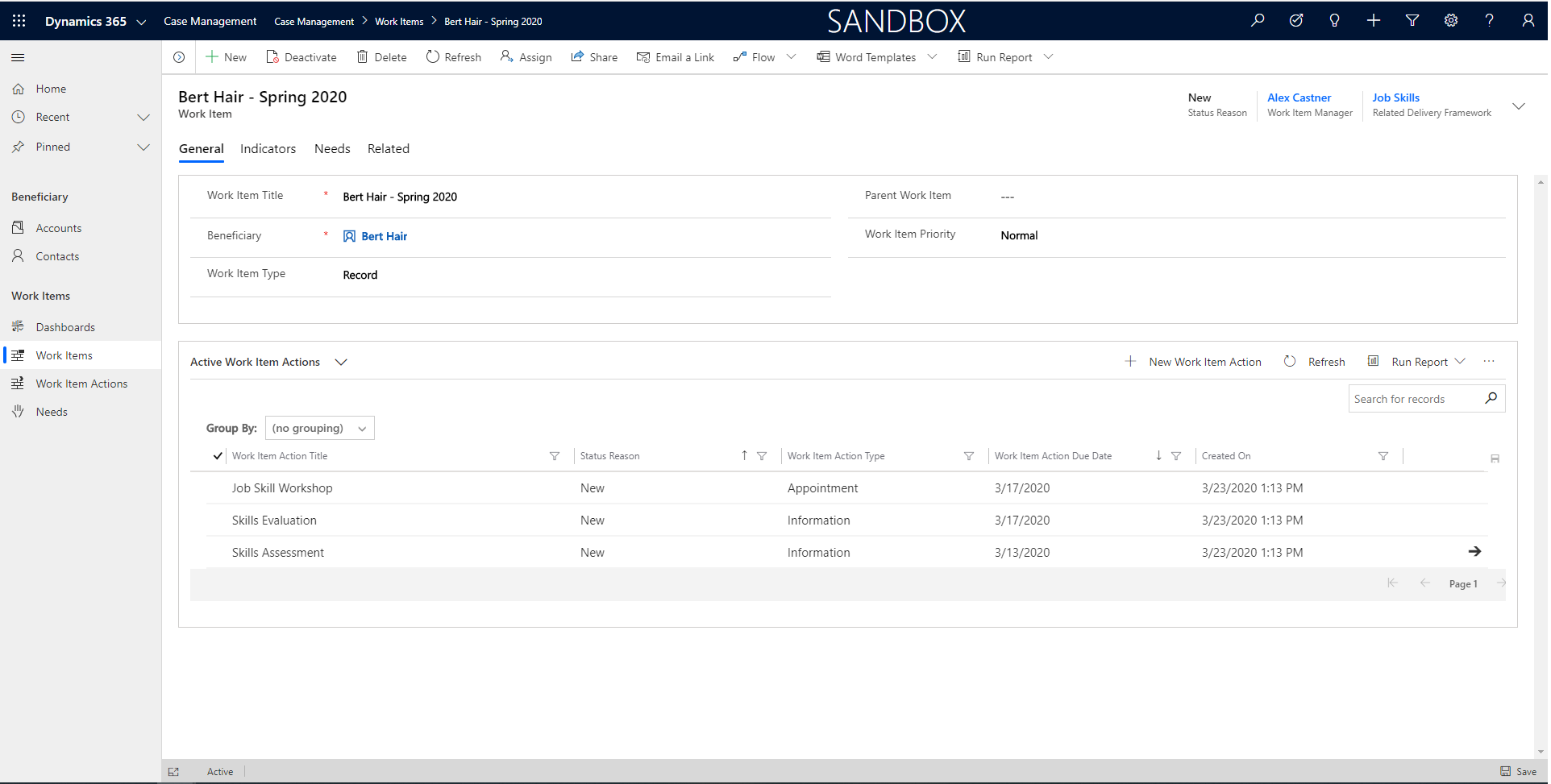The width and height of the screenshot is (1551, 784).
Task: Open the Bert Hair beneficiary record
Action: [x=385, y=236]
